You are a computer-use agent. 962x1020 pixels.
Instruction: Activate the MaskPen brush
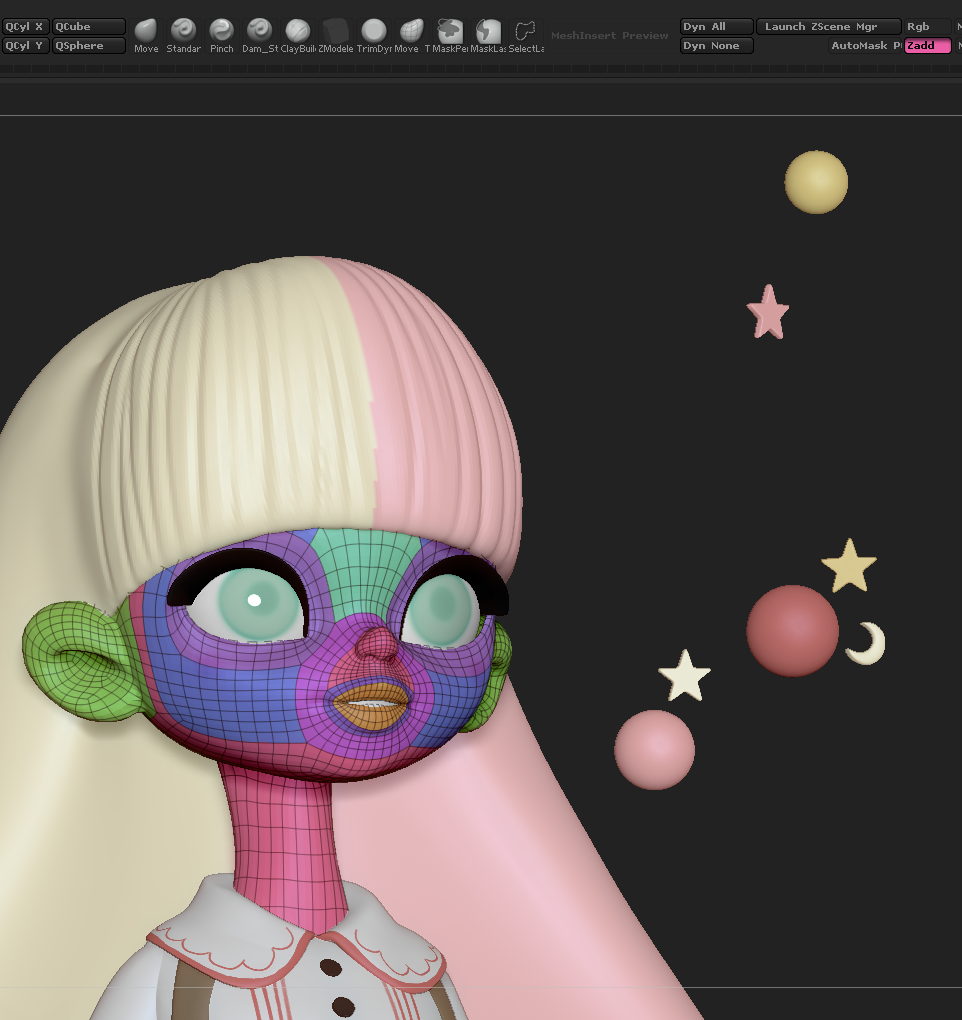[x=449, y=36]
